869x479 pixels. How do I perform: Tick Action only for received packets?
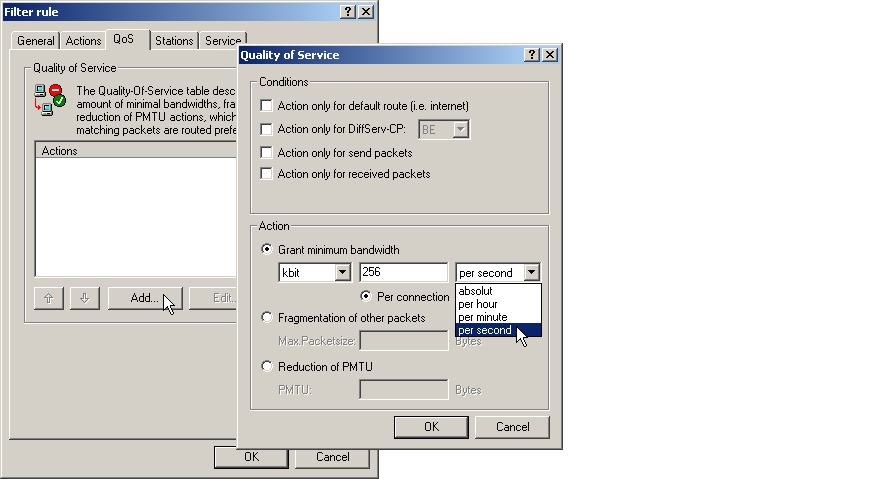(x=267, y=174)
